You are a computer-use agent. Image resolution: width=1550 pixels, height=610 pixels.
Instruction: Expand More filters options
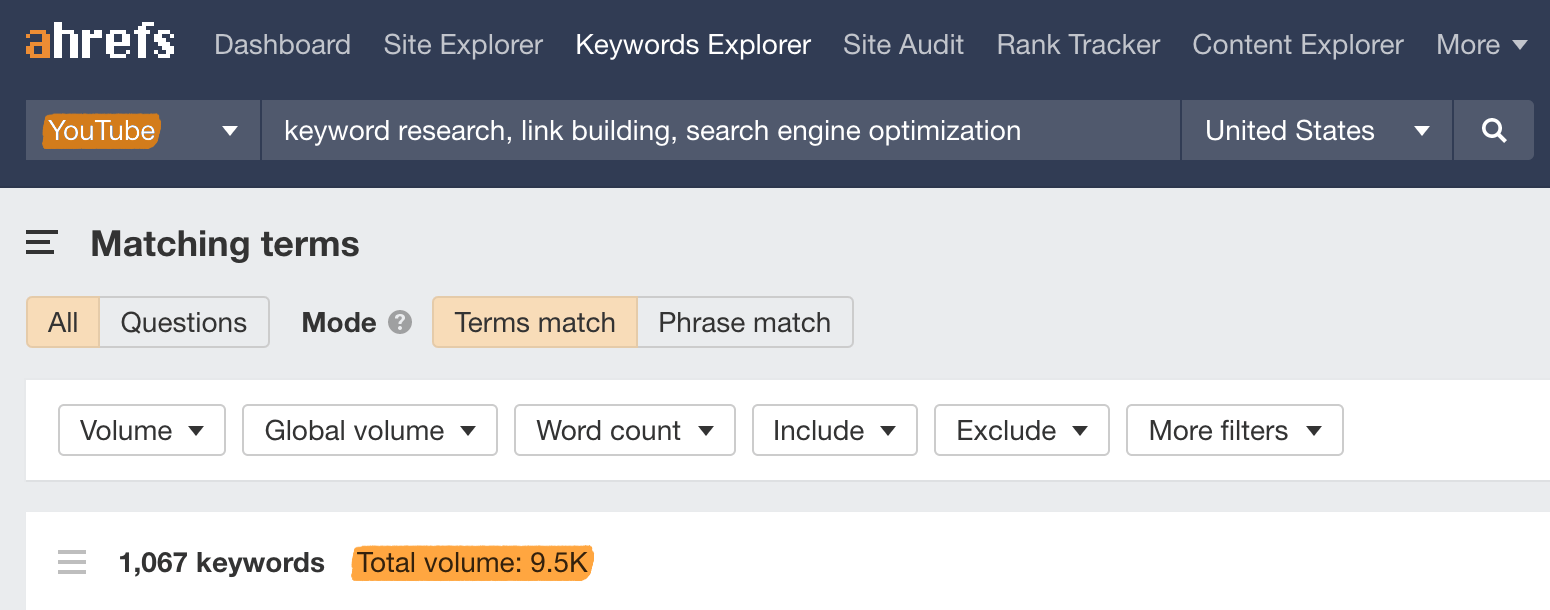tap(1234, 430)
